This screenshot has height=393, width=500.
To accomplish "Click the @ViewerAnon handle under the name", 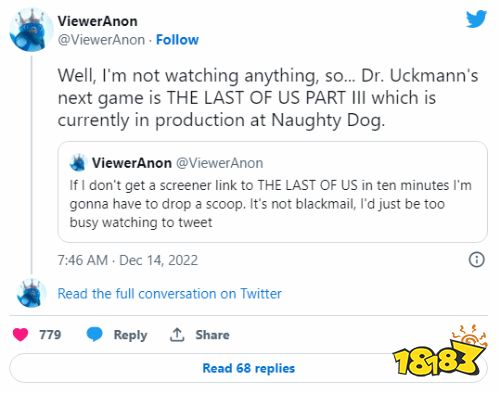I will coord(101,40).
